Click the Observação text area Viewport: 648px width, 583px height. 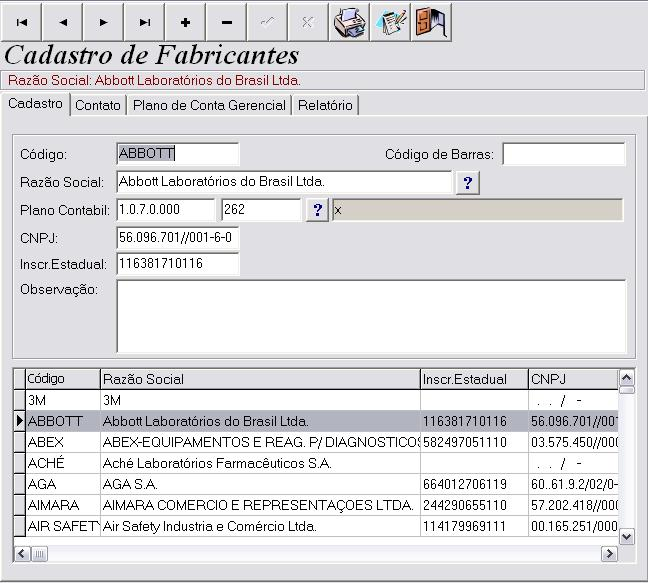click(x=371, y=316)
